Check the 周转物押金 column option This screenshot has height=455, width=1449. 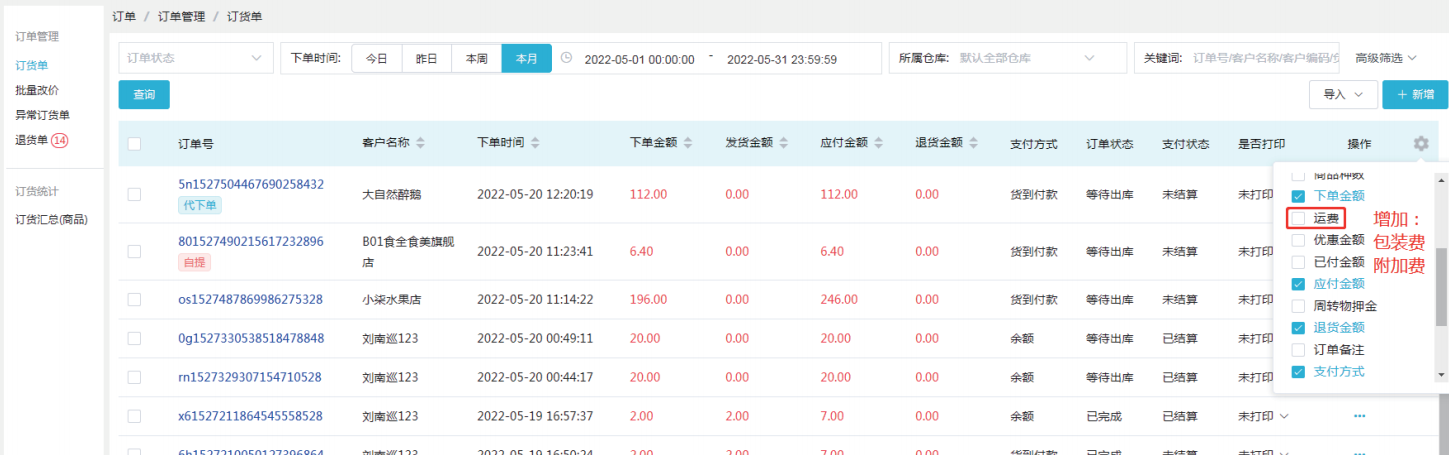(1298, 306)
